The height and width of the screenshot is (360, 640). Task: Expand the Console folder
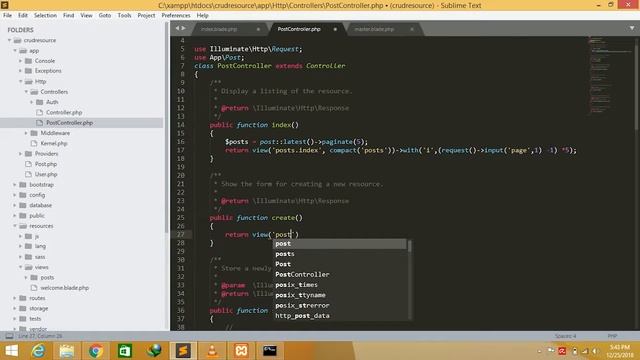pos(20,60)
